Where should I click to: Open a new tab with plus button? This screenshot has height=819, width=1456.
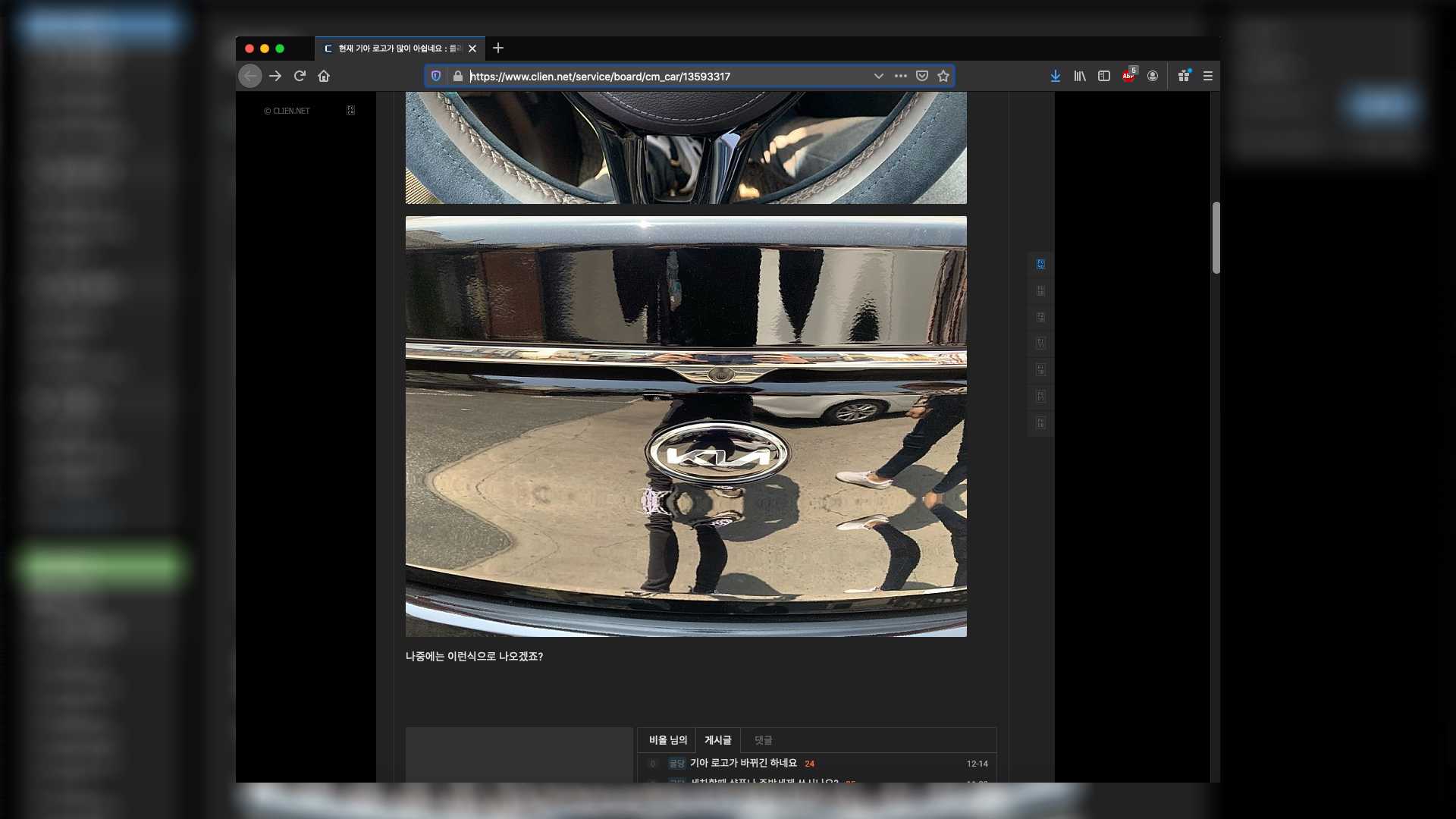pyautogui.click(x=498, y=48)
